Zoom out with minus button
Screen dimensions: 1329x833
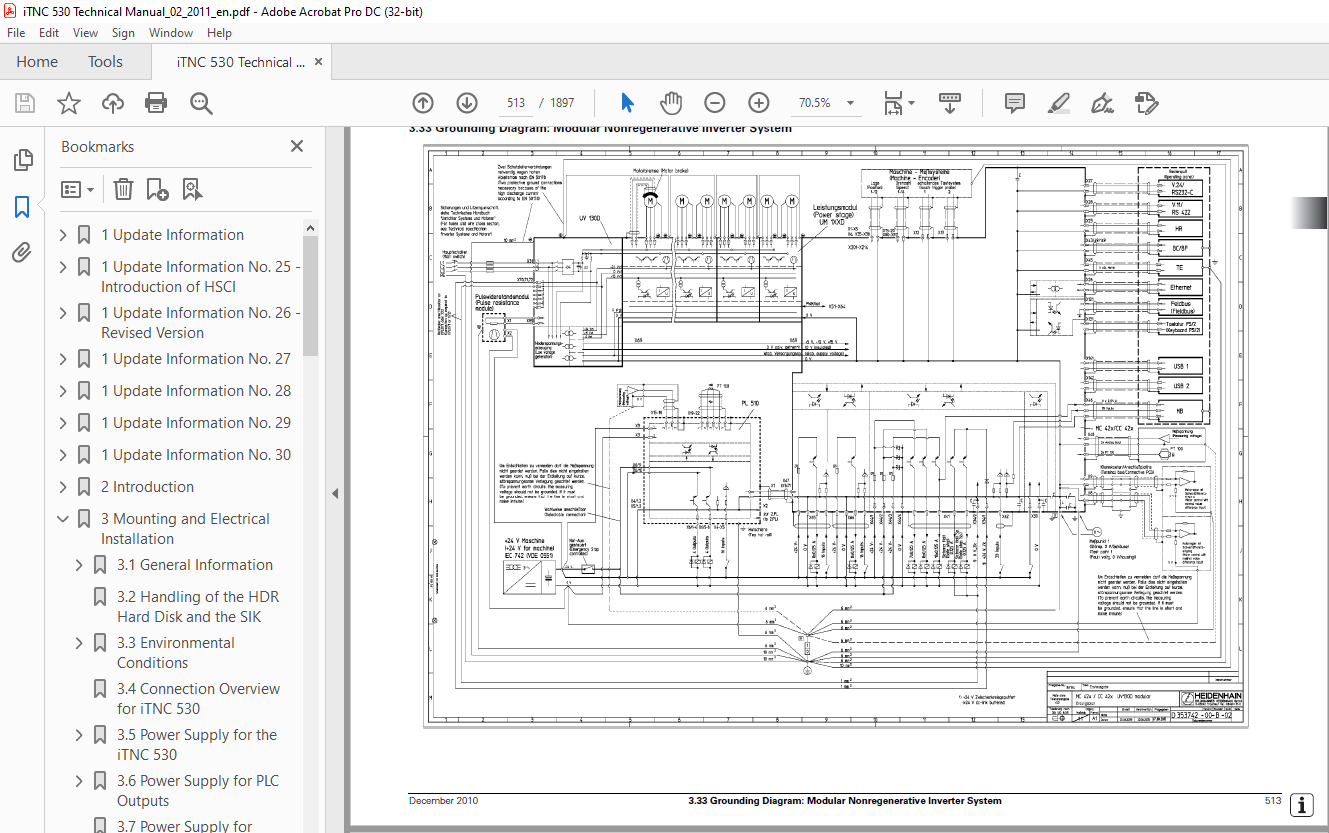pos(715,103)
